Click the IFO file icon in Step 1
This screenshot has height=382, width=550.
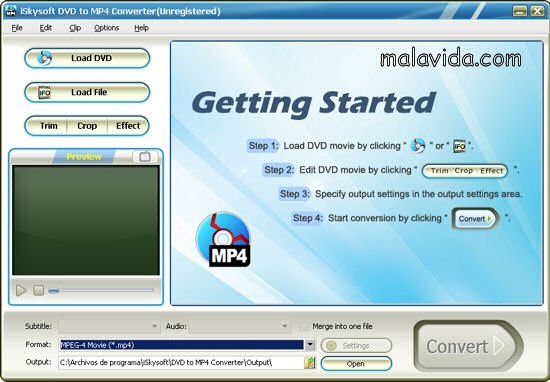(459, 146)
